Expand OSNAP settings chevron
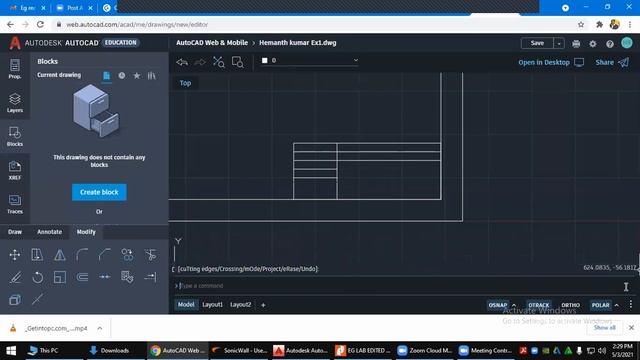Screen dimensions: 640x360 (x=514, y=305)
